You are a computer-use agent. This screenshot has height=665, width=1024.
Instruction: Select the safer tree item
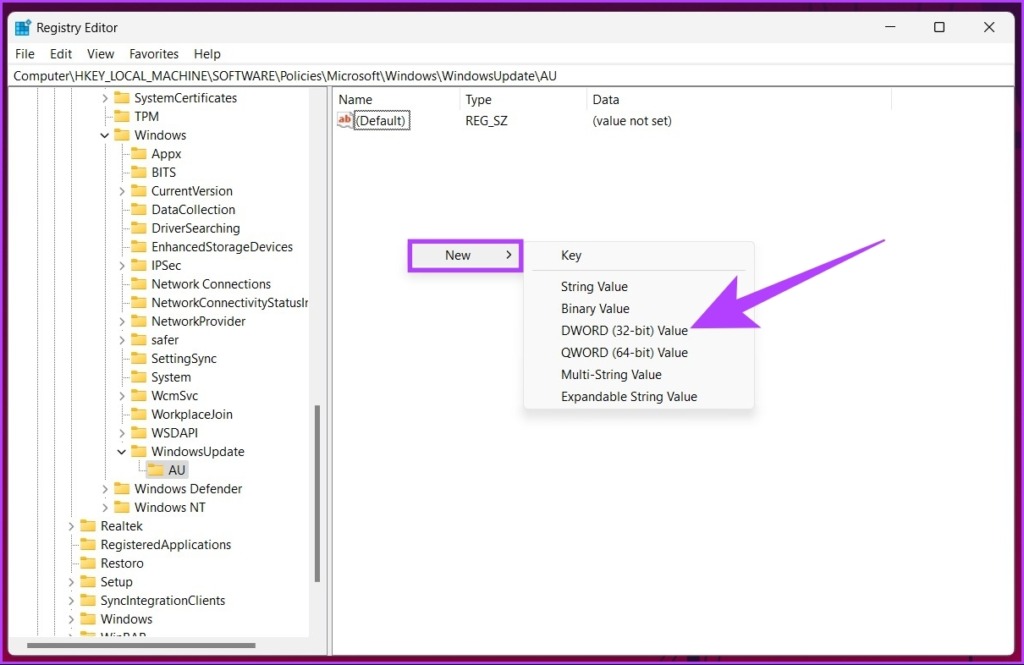tap(165, 340)
